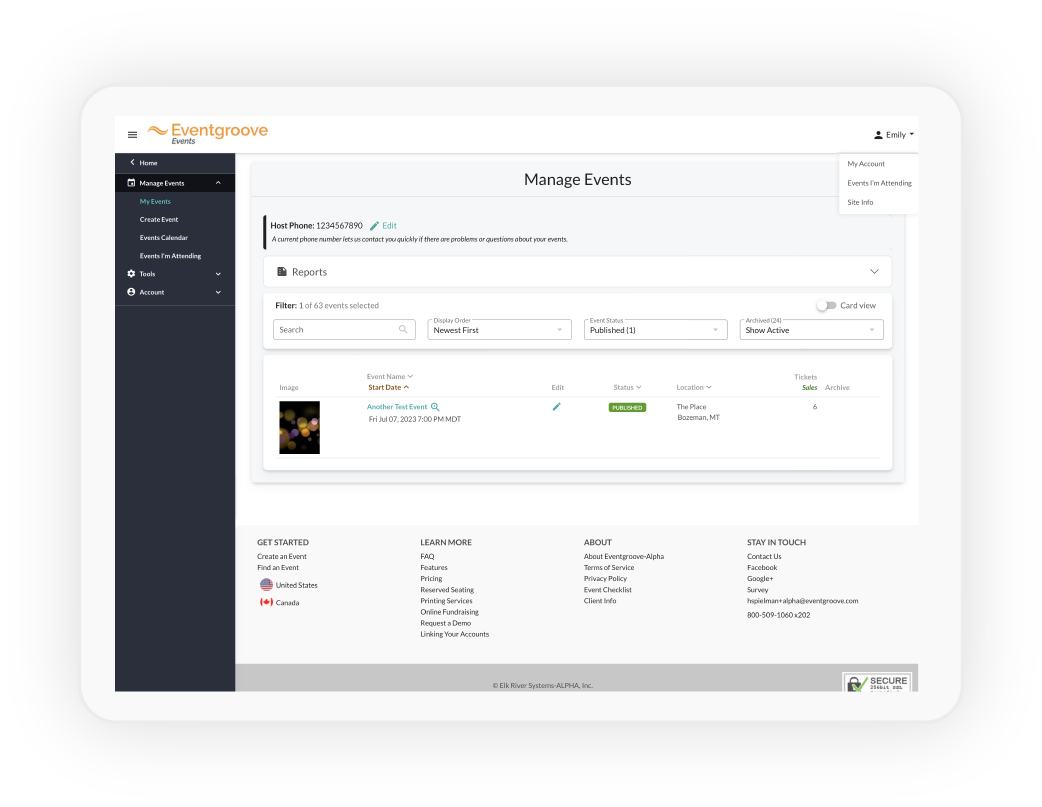Select Events I'm Attending in user menu

coord(879,183)
